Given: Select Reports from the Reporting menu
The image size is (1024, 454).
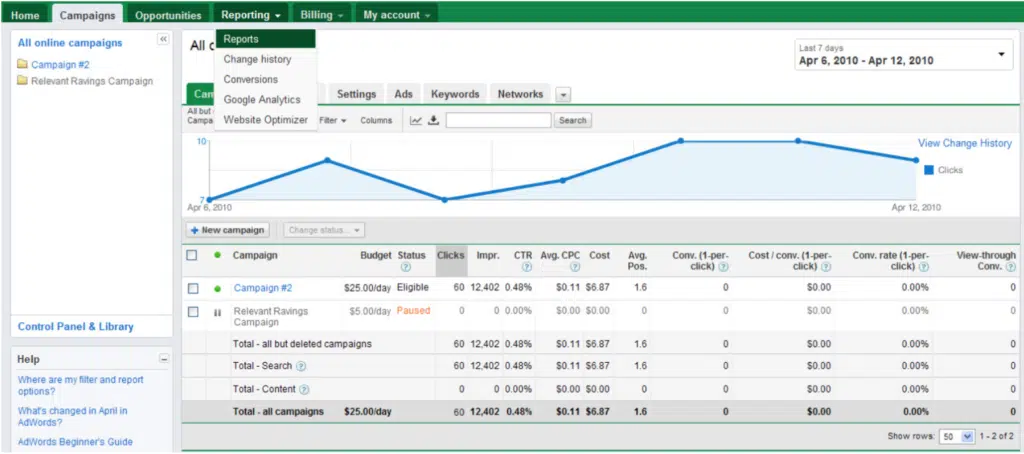Looking at the screenshot, I should pyautogui.click(x=266, y=39).
